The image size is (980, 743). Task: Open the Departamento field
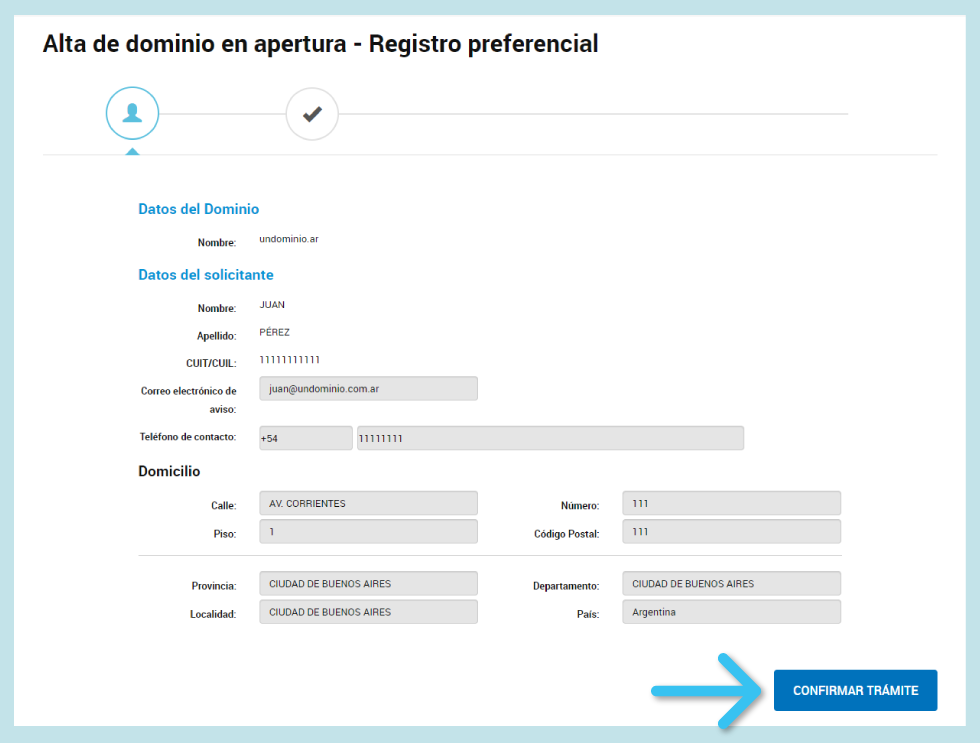[x=731, y=583]
